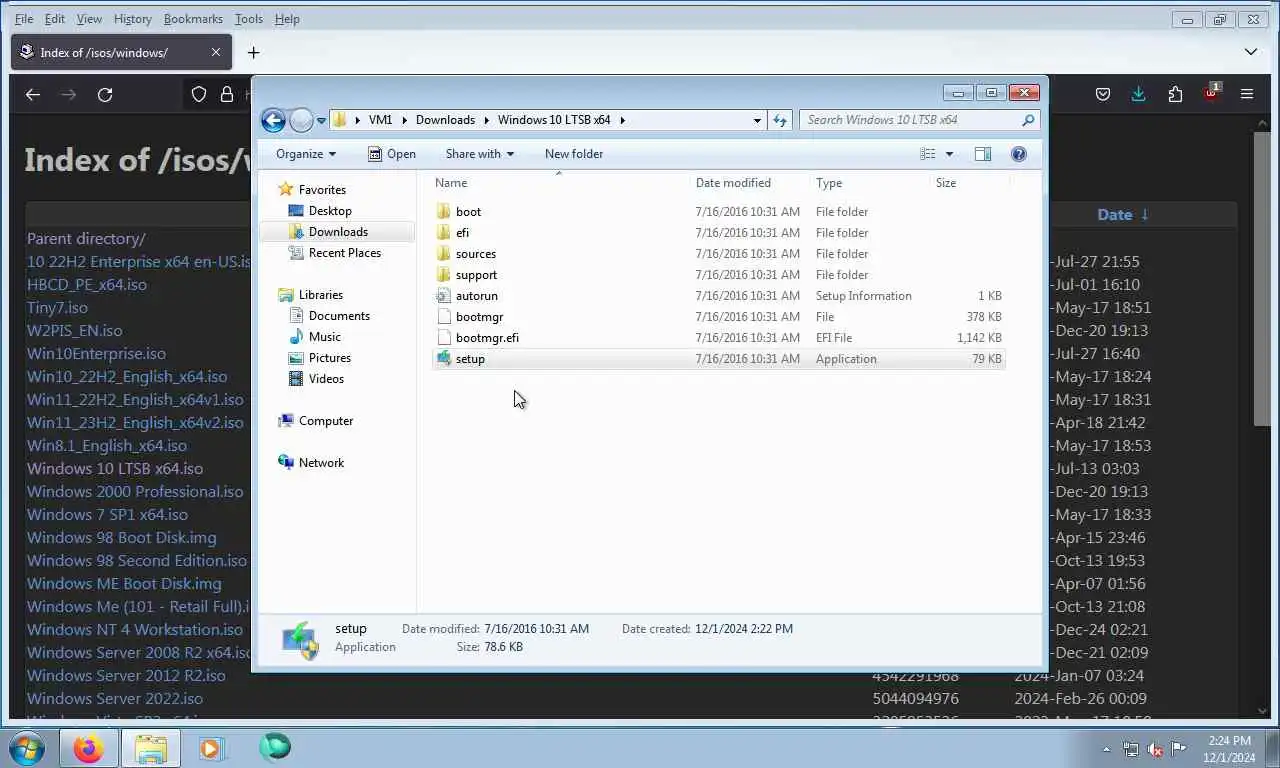Open the Windows Start menu
This screenshot has height=768, width=1280.
[x=27, y=748]
